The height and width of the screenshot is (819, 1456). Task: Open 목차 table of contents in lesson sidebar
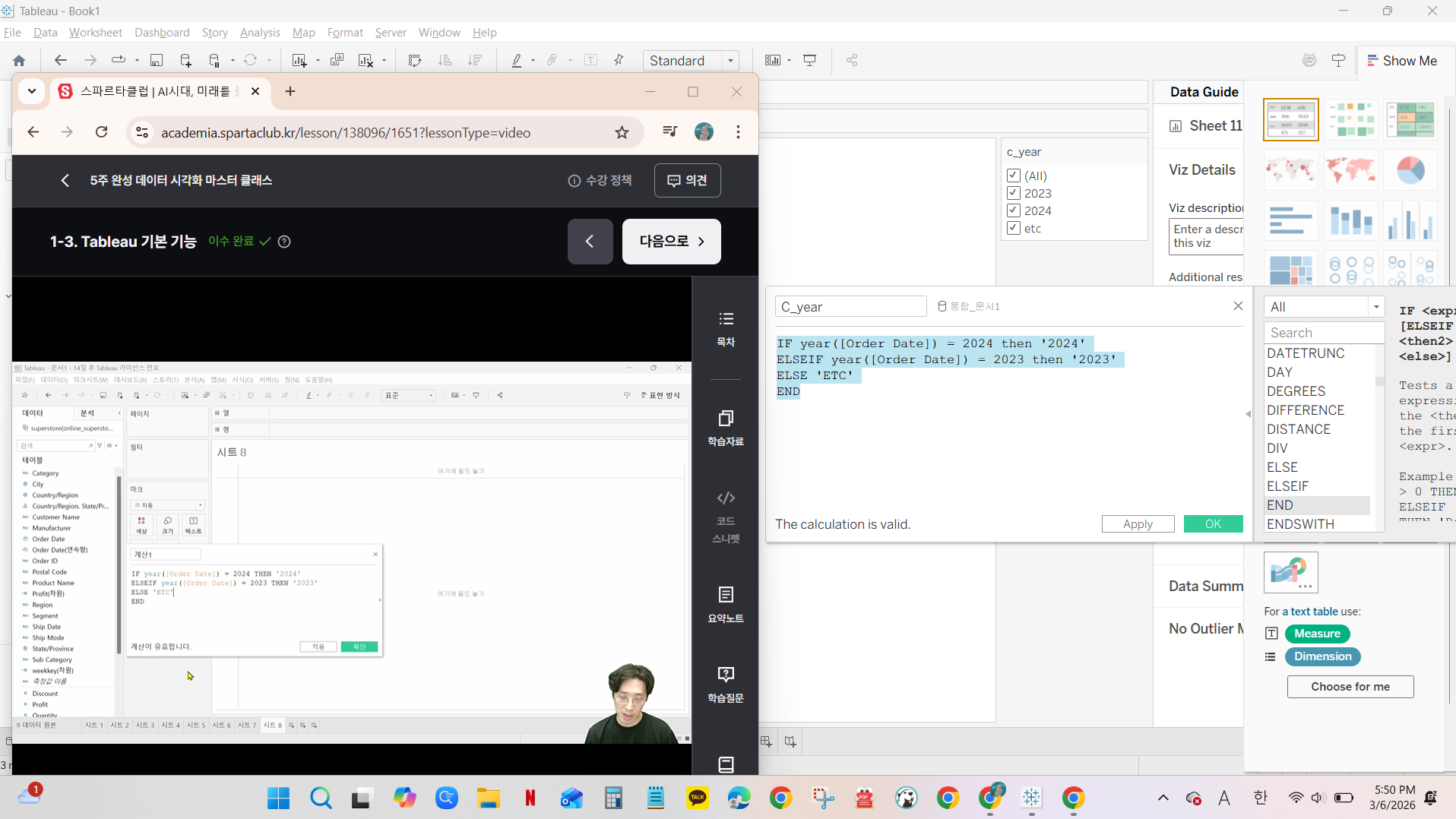726,328
